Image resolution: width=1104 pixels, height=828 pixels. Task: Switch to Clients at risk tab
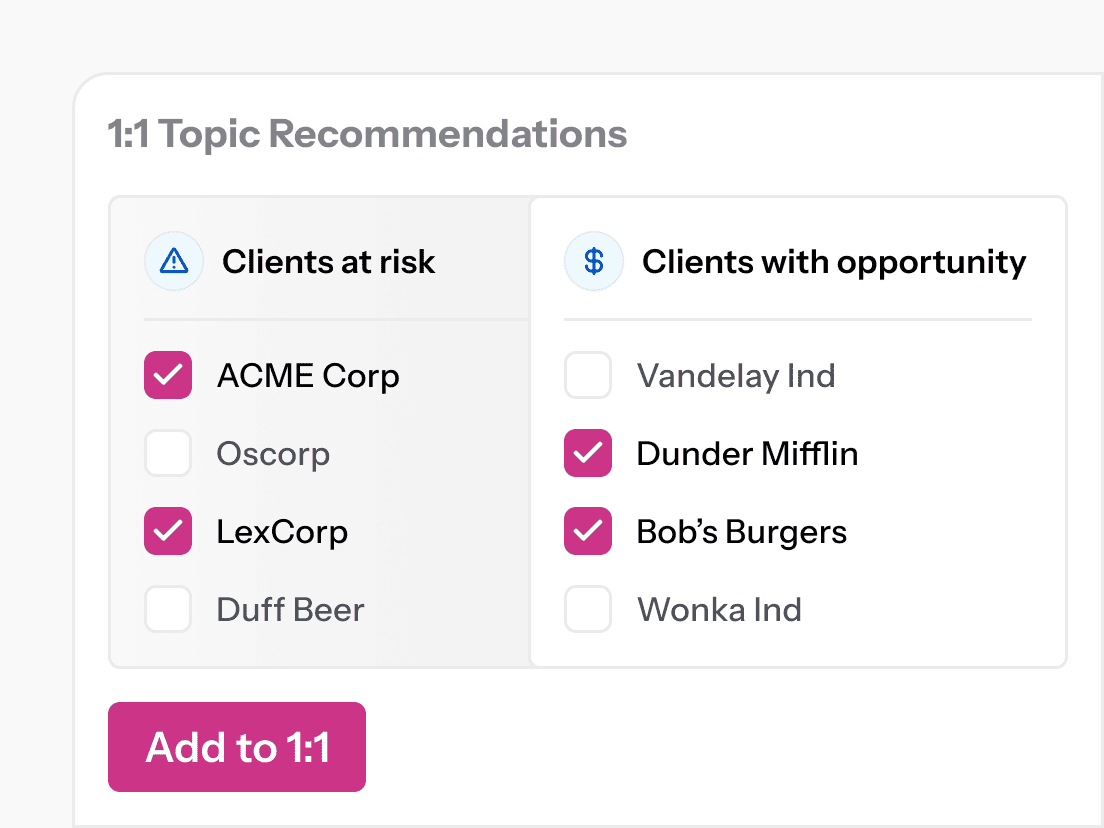tap(328, 262)
